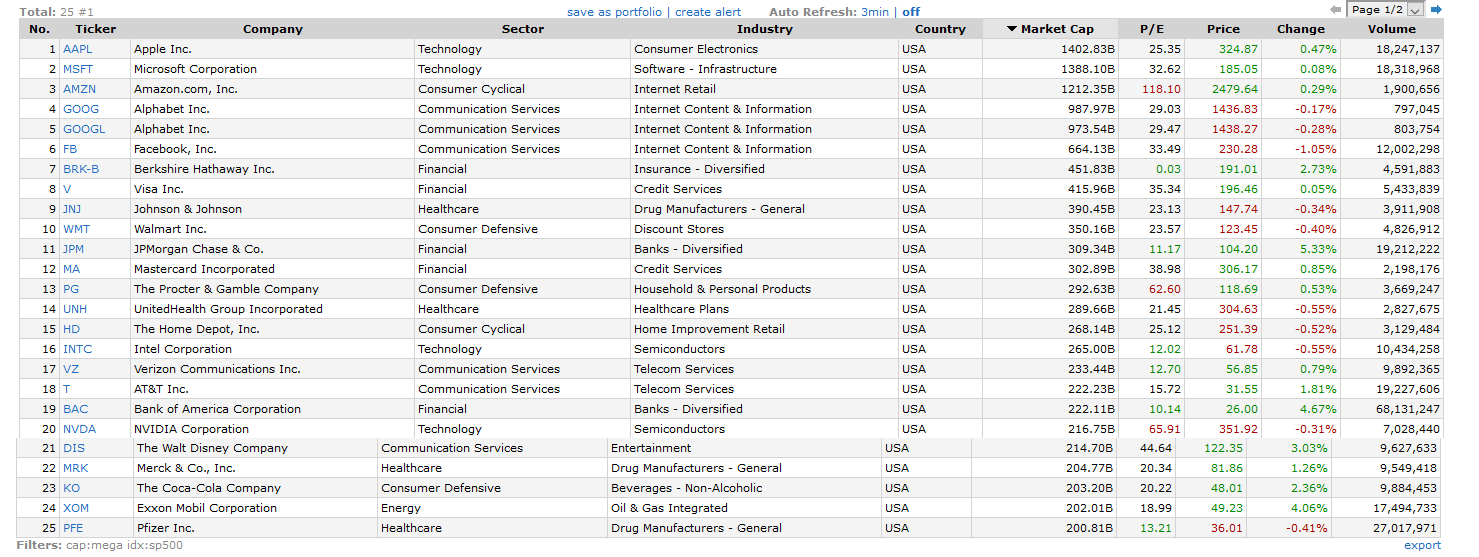The image size is (1479, 557).
Task: Select the Exxon Mobil Corporation row
Action: point(207,508)
